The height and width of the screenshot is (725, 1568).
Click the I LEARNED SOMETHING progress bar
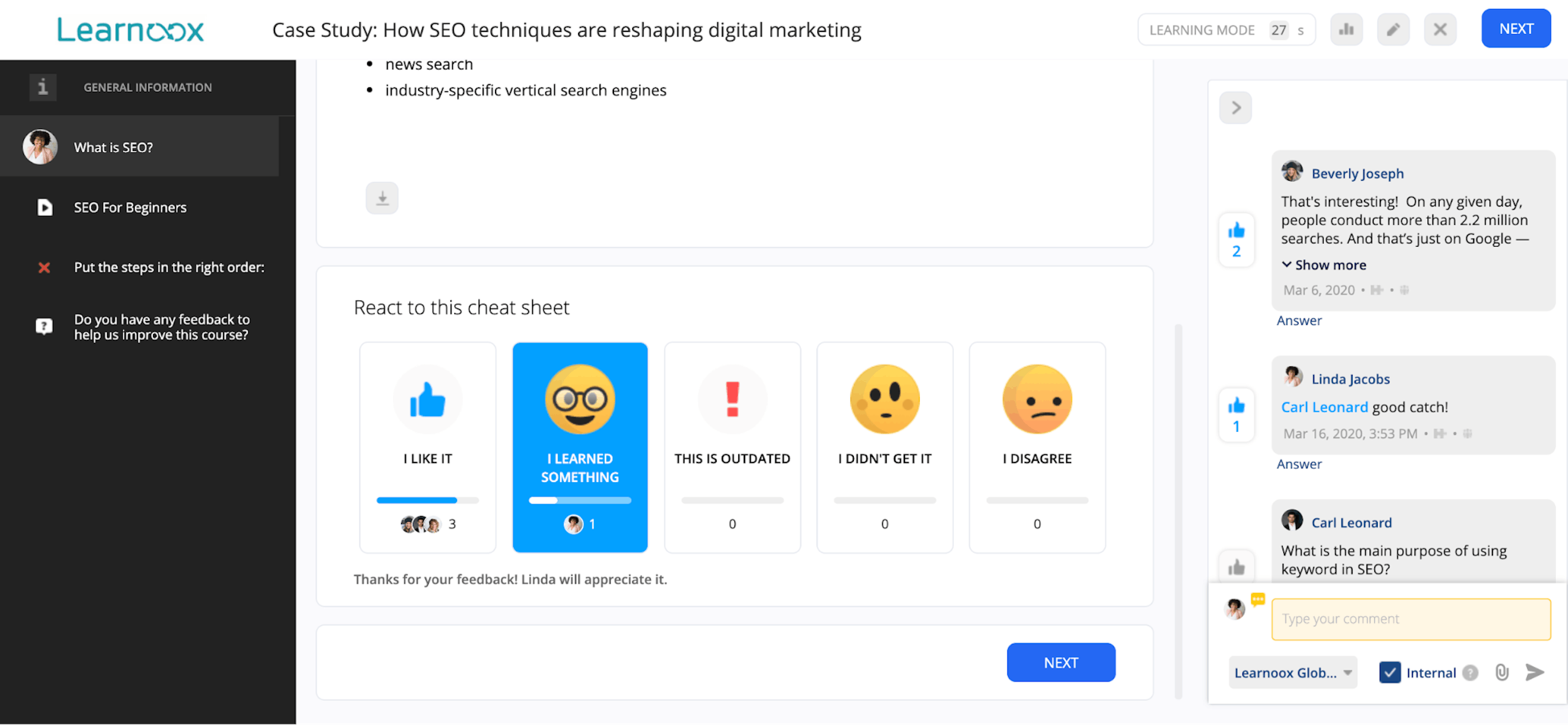pos(579,500)
